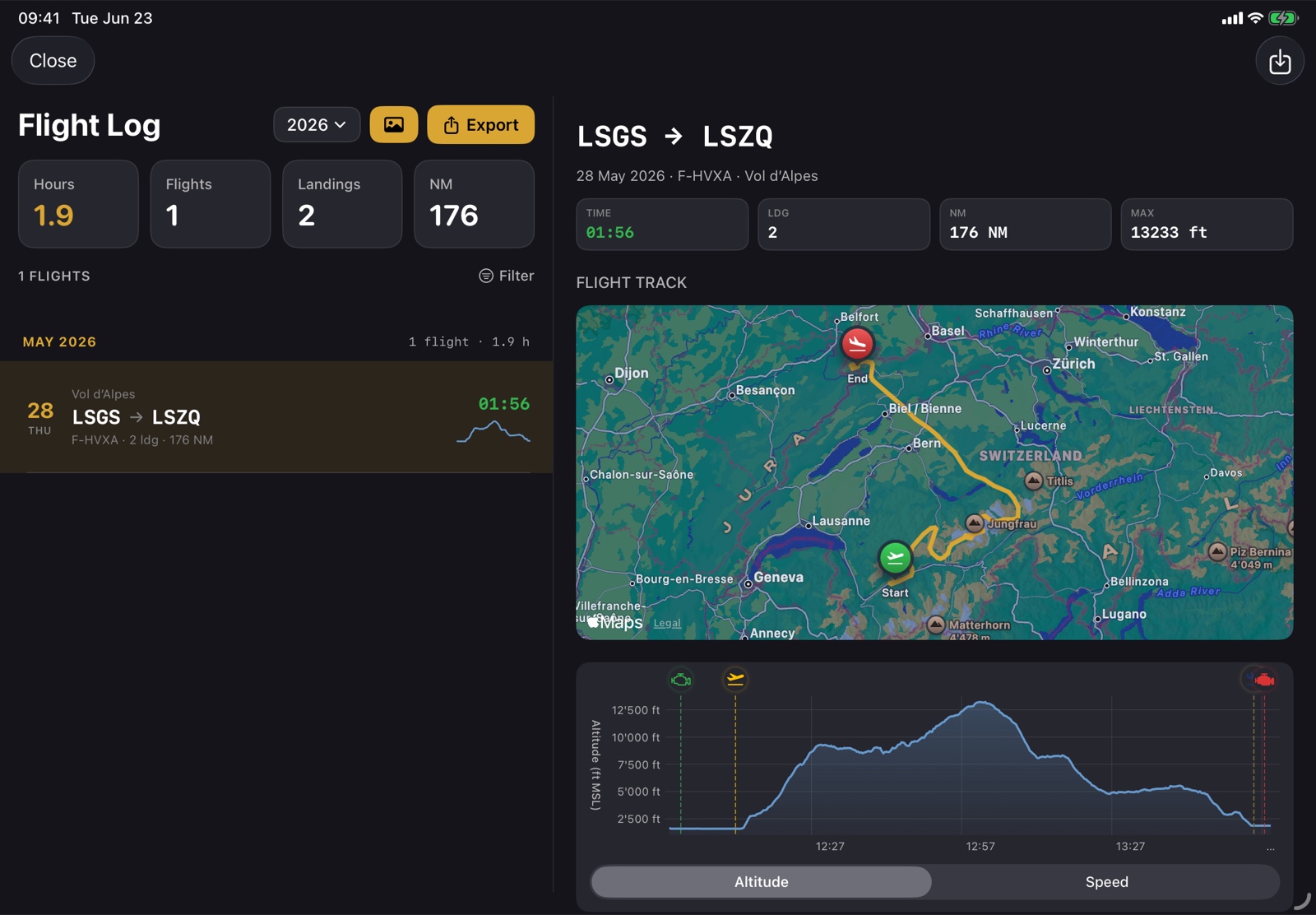Screen dimensions: 1316x915
Task: Open the Filter option
Action: (x=507, y=276)
